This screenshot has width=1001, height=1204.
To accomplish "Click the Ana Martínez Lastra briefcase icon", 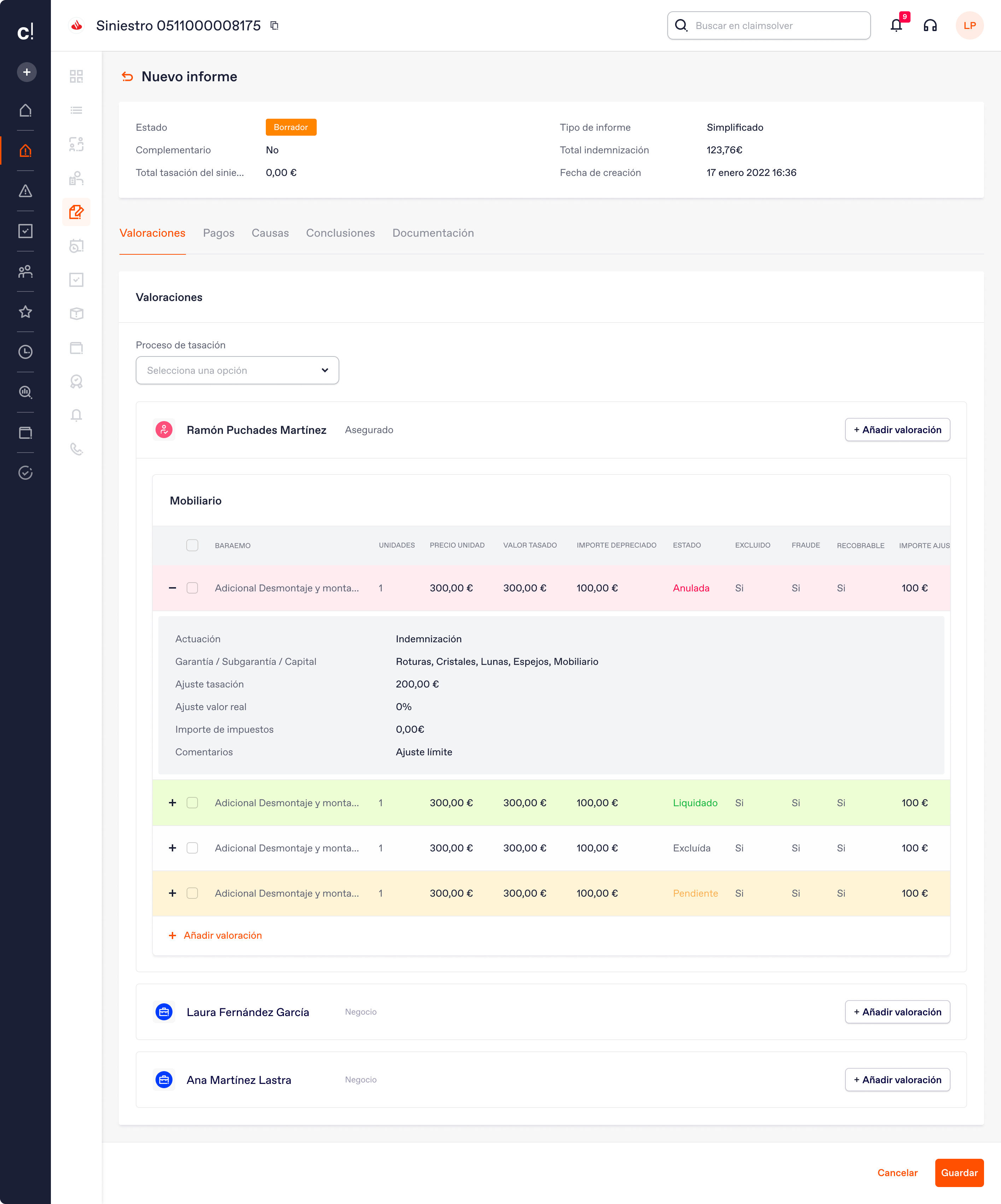I will tap(164, 1080).
